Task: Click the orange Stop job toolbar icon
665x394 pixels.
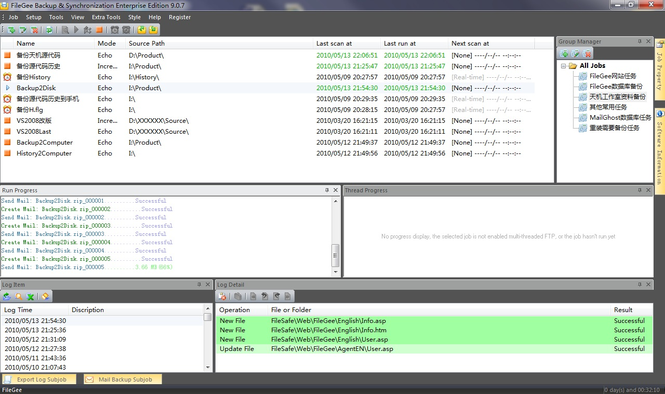Action: pos(99,30)
